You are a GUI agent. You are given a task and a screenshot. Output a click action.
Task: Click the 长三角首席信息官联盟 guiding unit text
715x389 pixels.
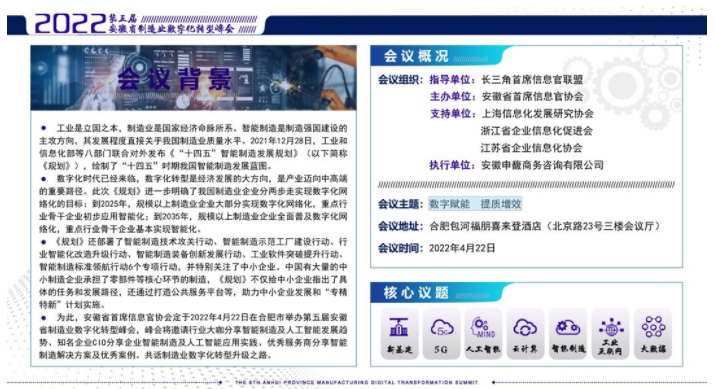[x=532, y=80]
